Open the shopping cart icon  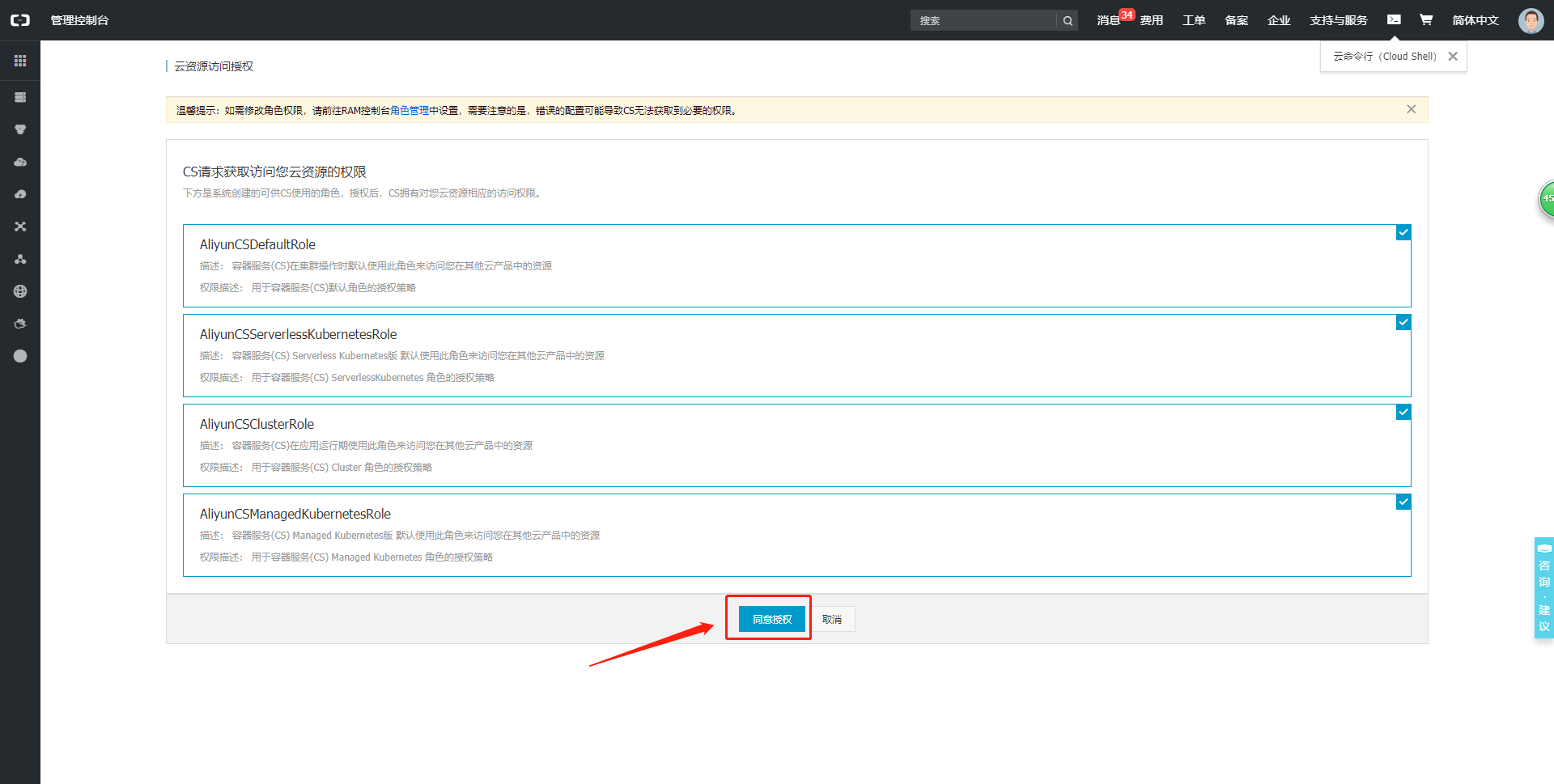[x=1426, y=19]
